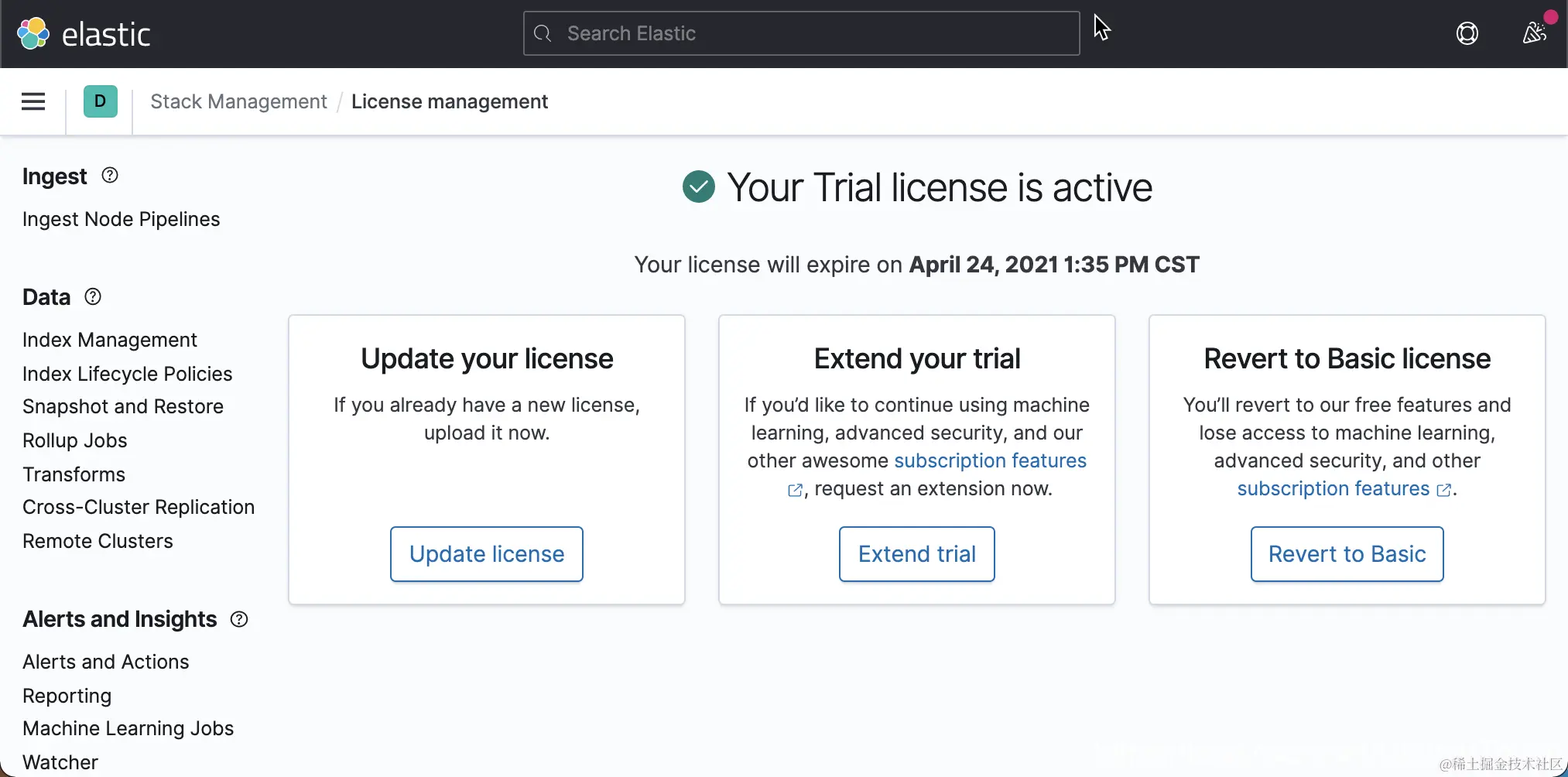Screen dimensions: 1568x777
Task: Go to Stack Management breadcrumb
Action: [x=238, y=101]
